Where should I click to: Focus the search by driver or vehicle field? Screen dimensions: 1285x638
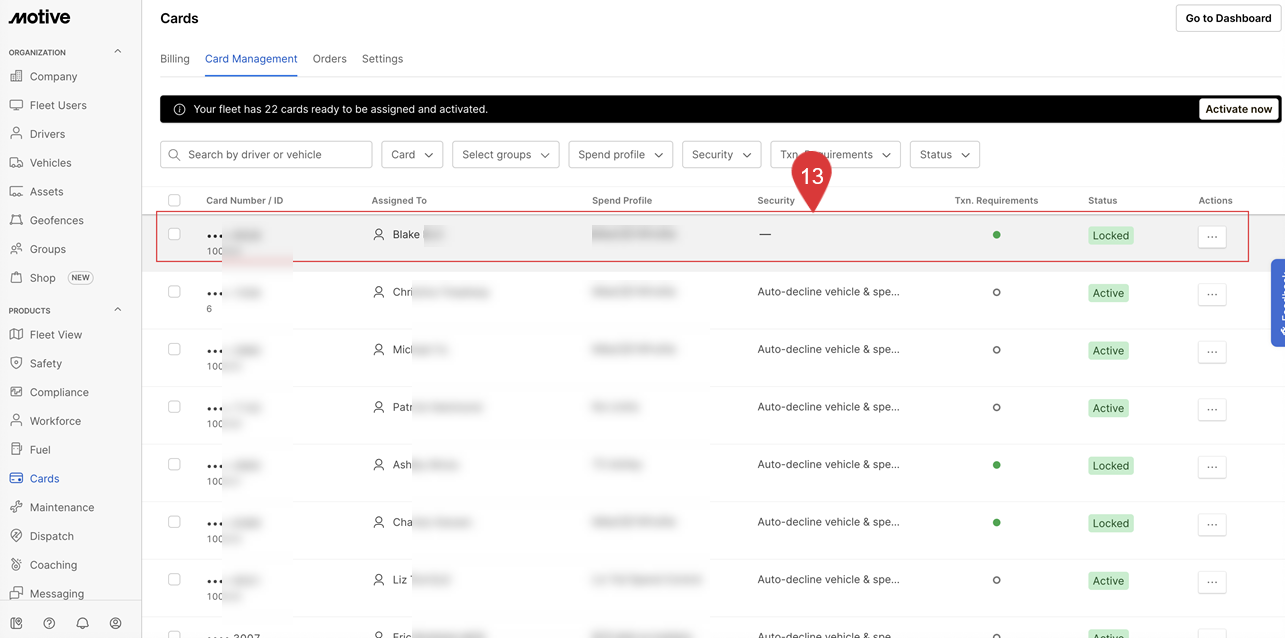click(276, 155)
